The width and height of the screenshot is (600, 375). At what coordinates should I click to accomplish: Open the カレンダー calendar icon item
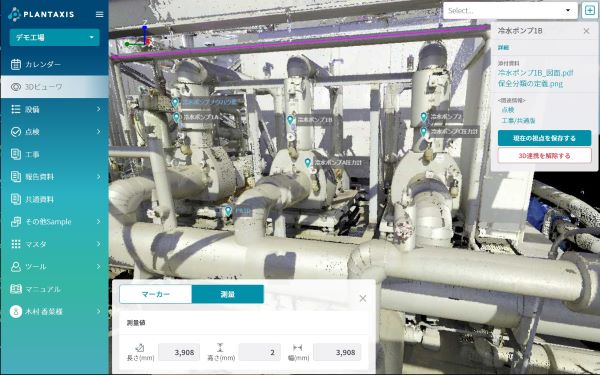16,64
